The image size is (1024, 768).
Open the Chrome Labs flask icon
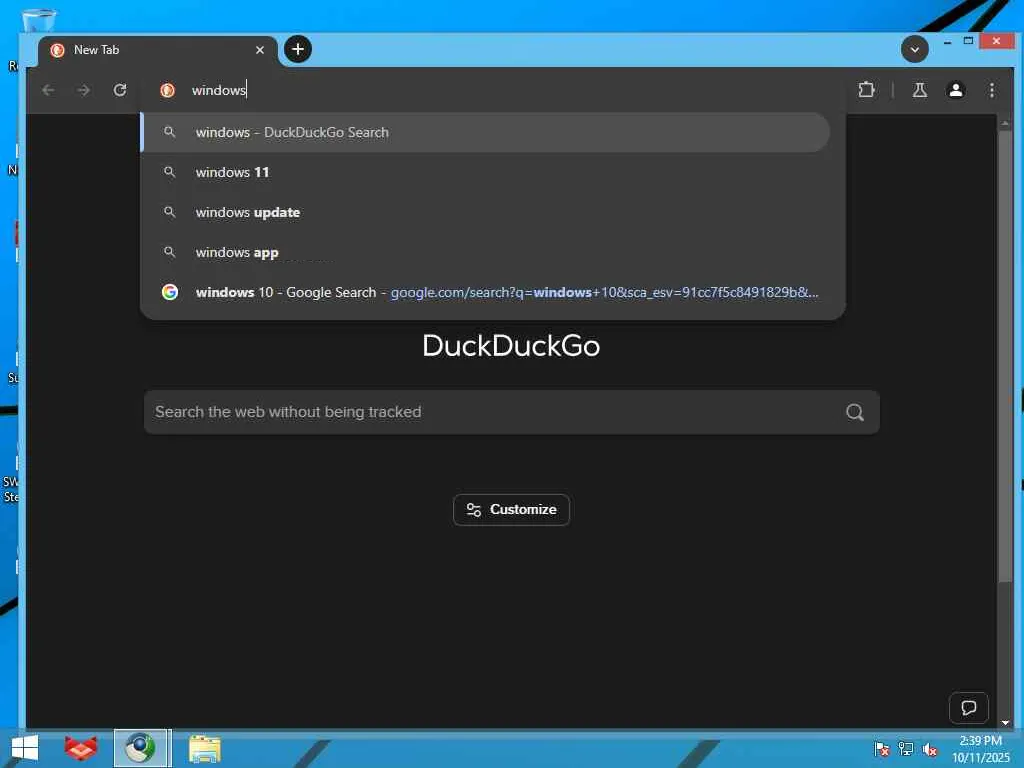(920, 90)
